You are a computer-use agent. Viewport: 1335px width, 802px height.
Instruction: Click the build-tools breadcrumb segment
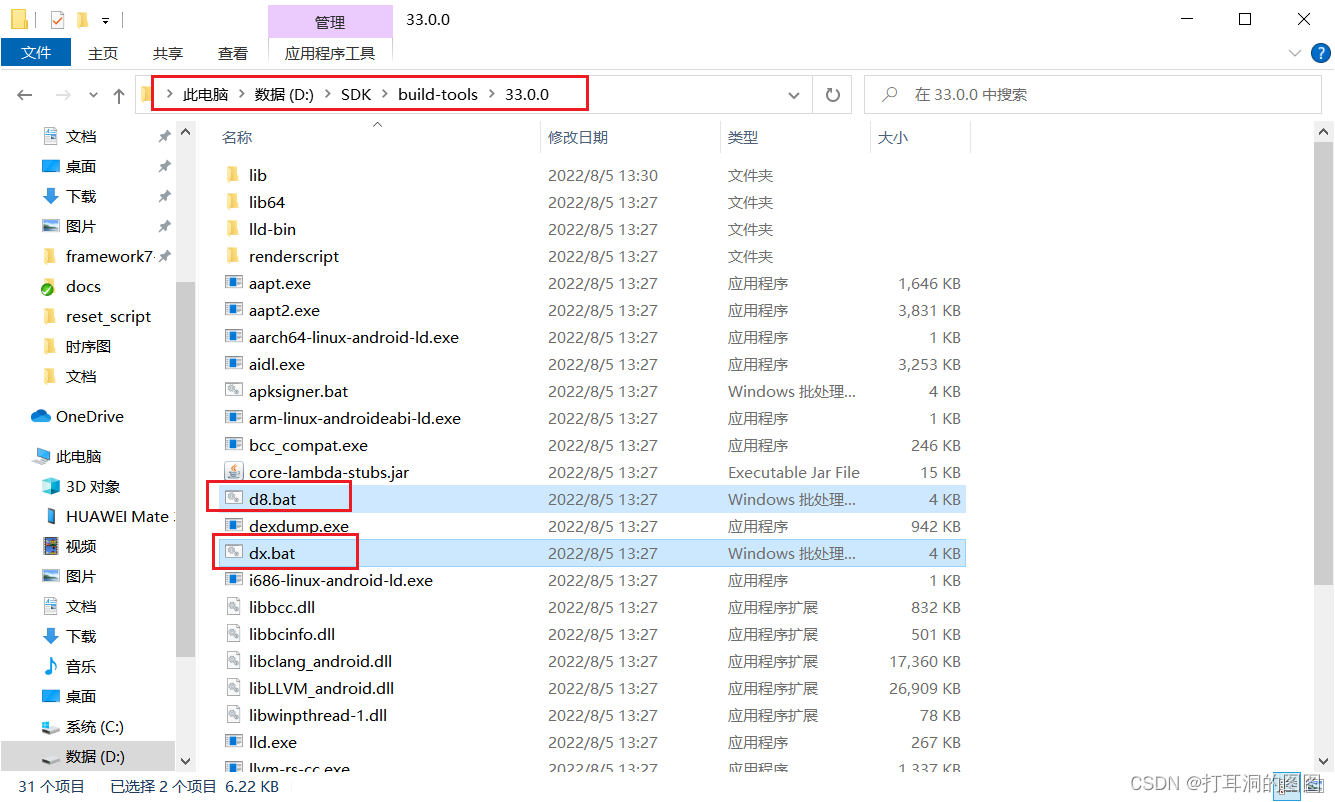(x=438, y=95)
